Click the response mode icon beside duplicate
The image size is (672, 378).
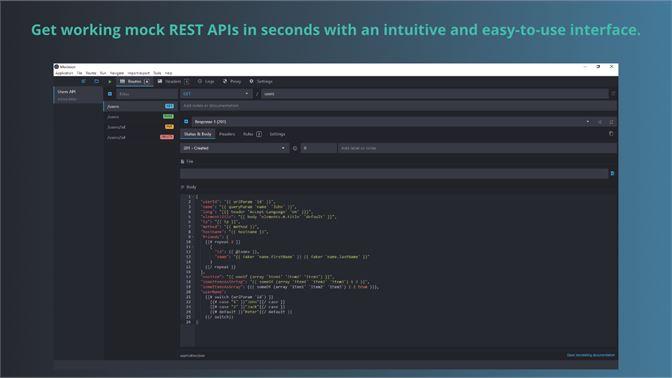(612, 122)
